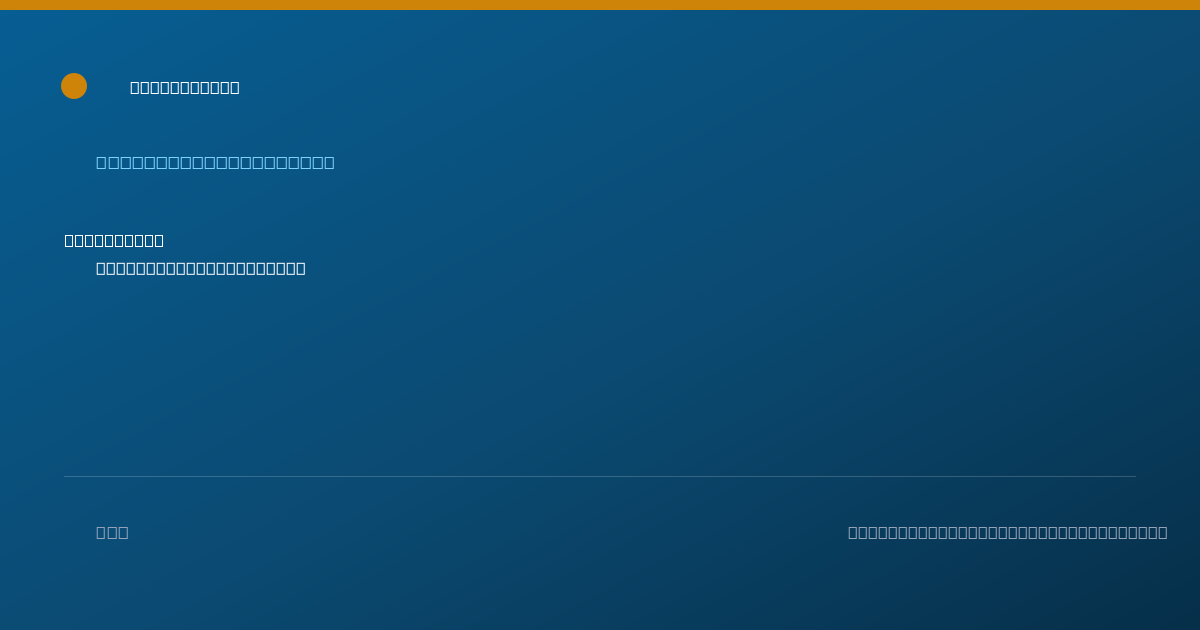Select the indented white line under the heading

[x=201, y=268]
